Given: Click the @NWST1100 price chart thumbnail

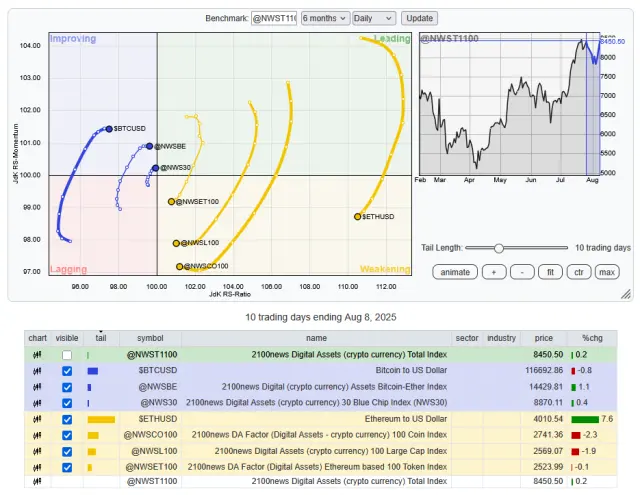Looking at the screenshot, I should pos(509,104).
